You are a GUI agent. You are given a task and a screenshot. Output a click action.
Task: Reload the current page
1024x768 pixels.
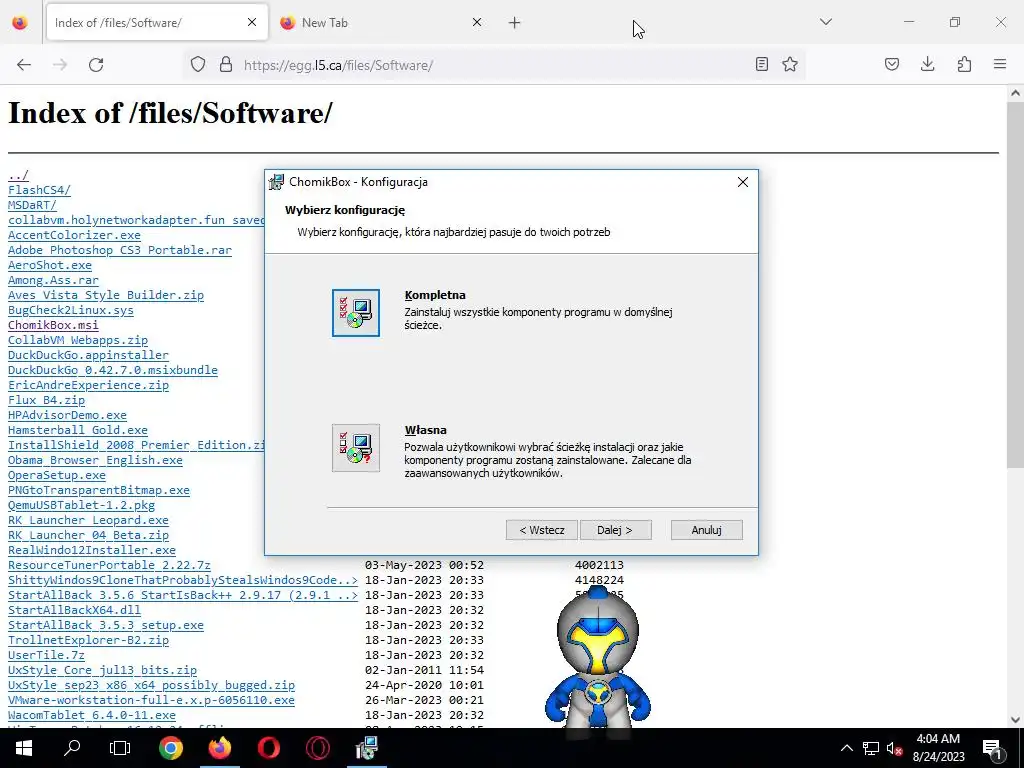(96, 65)
